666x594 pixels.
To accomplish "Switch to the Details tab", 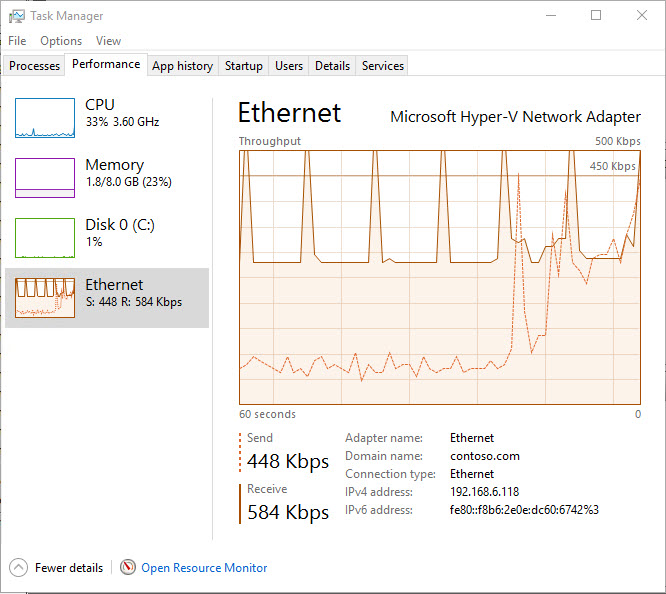I will click(x=332, y=66).
